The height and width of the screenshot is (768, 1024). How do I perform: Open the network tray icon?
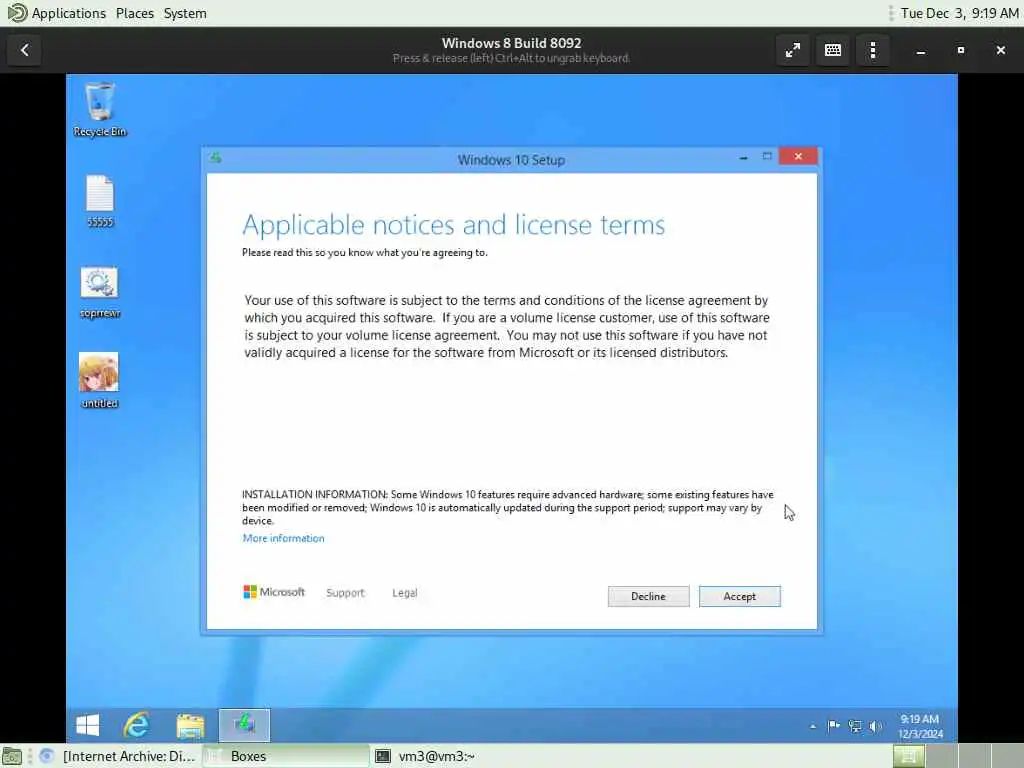[855, 726]
